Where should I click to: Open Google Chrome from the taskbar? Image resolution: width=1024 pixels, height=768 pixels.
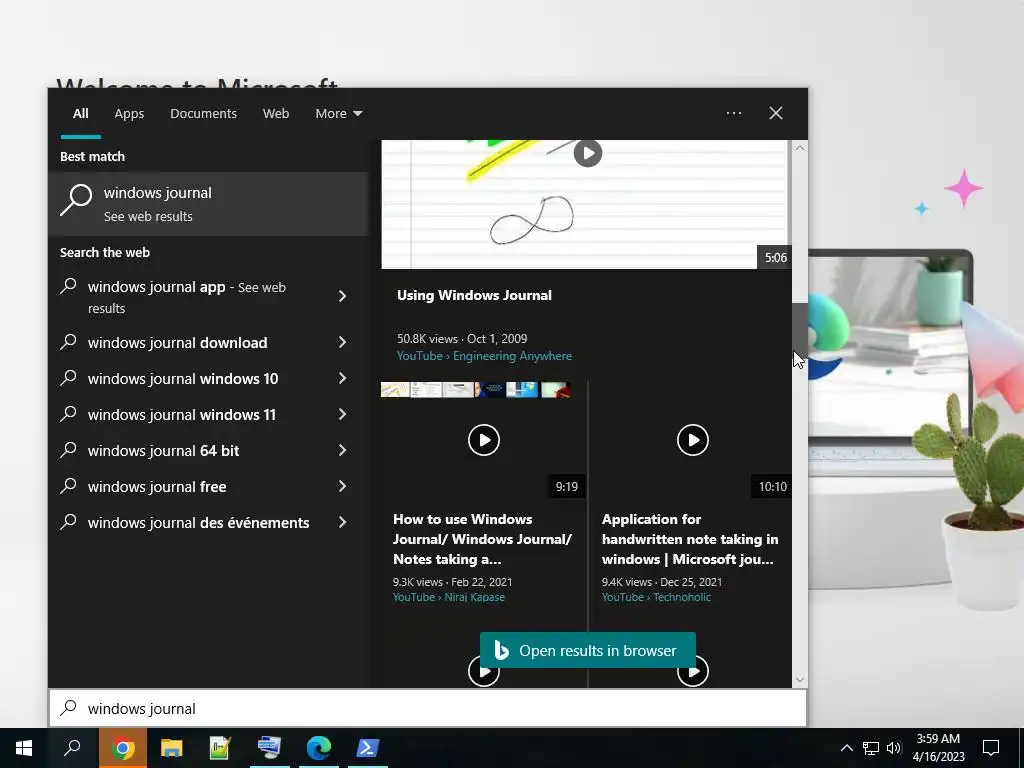123,748
